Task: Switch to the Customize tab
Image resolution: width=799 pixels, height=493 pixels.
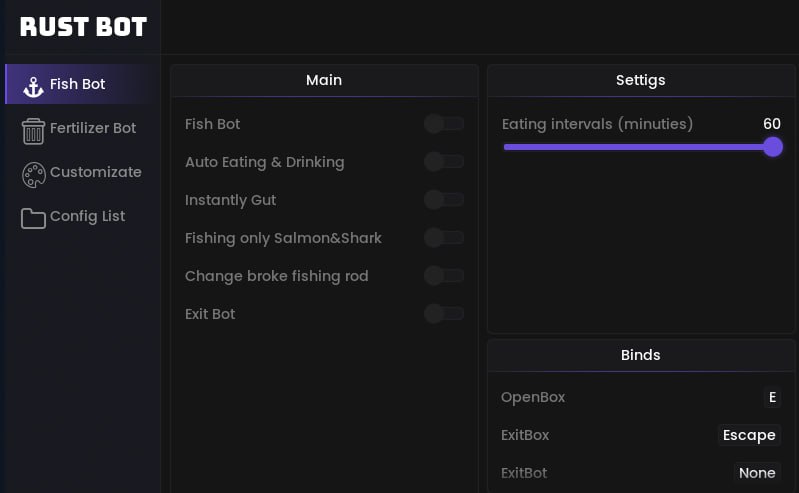Action: click(96, 172)
